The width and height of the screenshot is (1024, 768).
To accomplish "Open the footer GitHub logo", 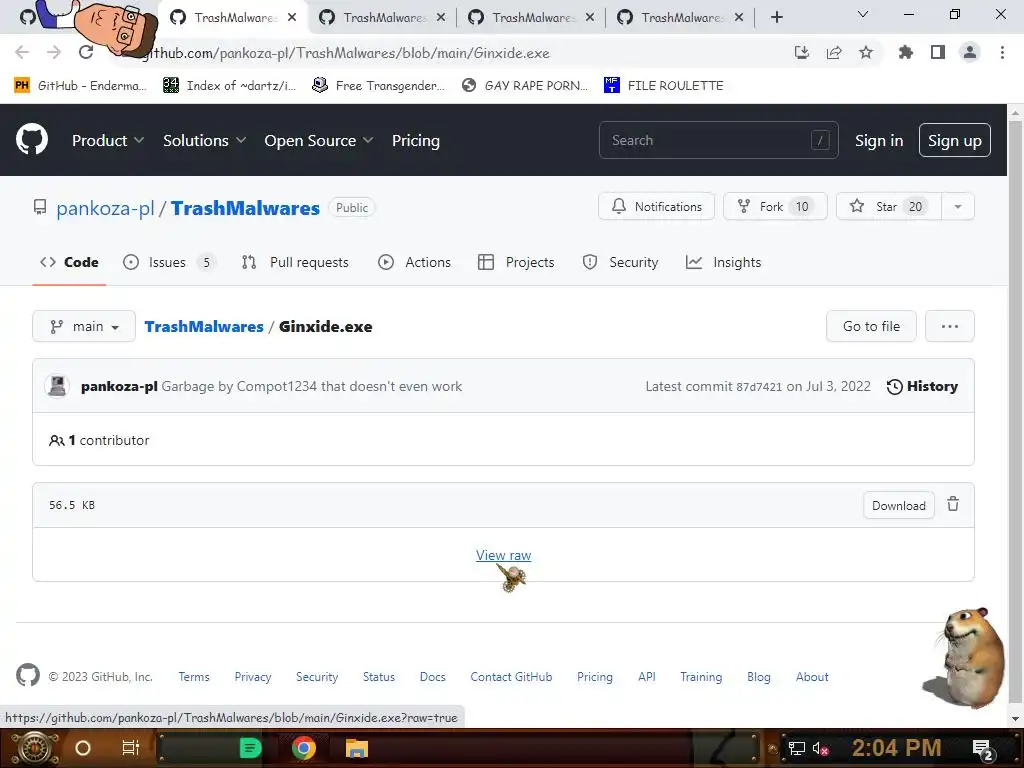I will click(27, 675).
